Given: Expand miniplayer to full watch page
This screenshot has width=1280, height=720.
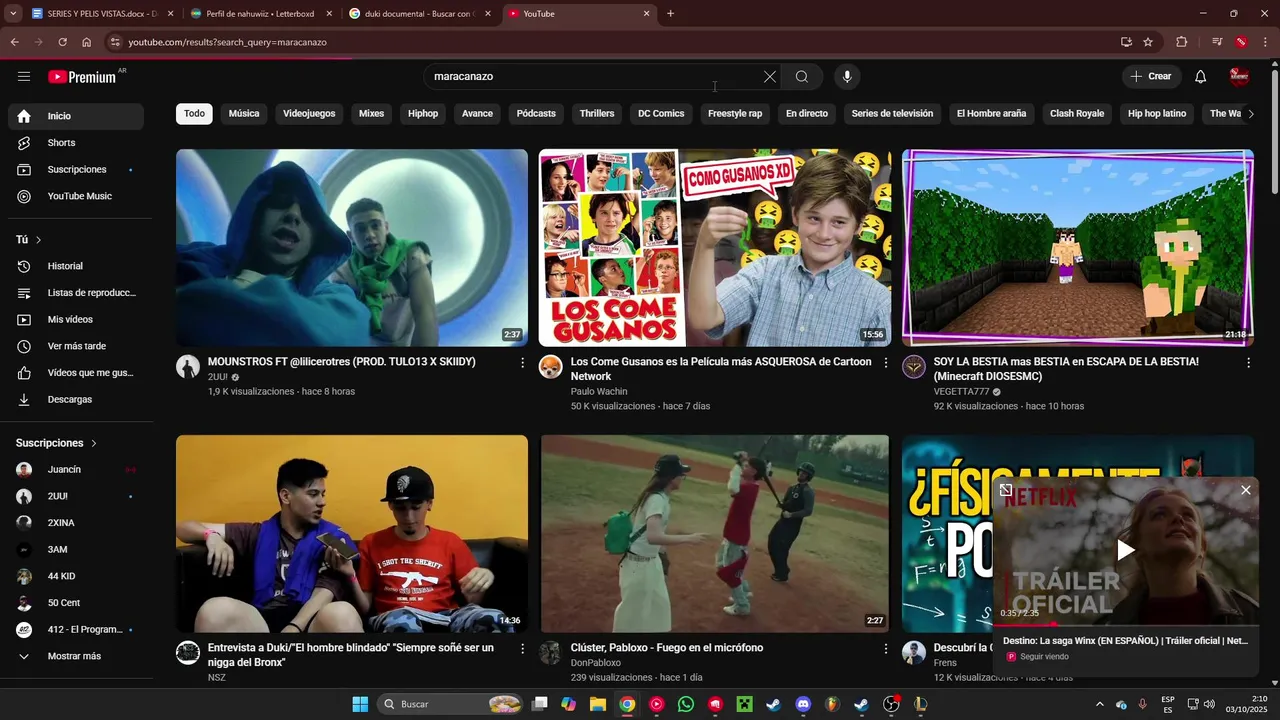Looking at the screenshot, I should click(1006, 490).
